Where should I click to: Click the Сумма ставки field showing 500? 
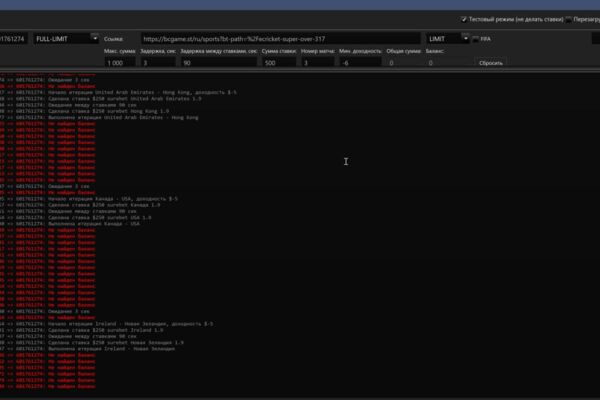[x=279, y=63]
